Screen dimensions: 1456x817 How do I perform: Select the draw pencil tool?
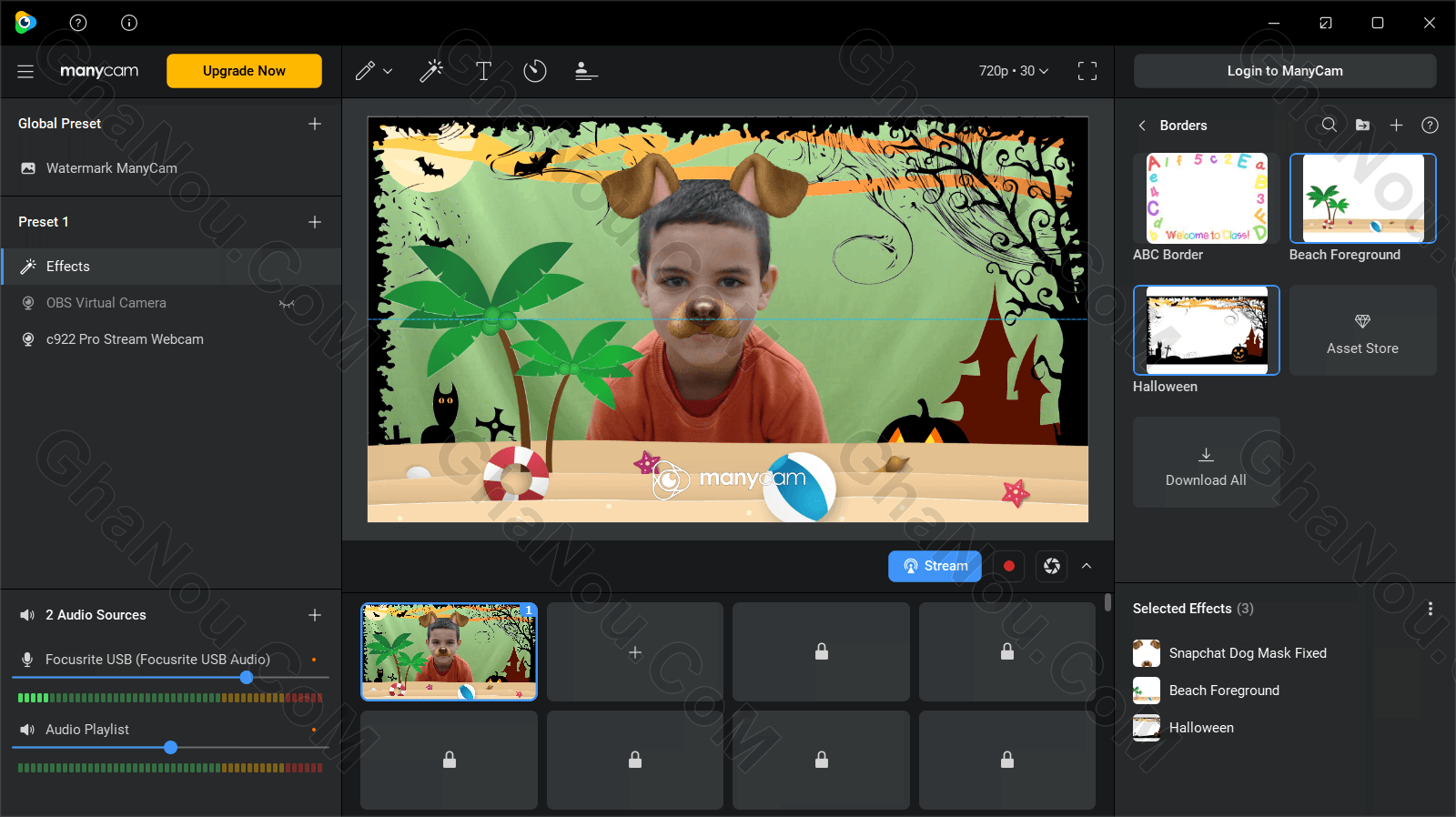tap(365, 71)
